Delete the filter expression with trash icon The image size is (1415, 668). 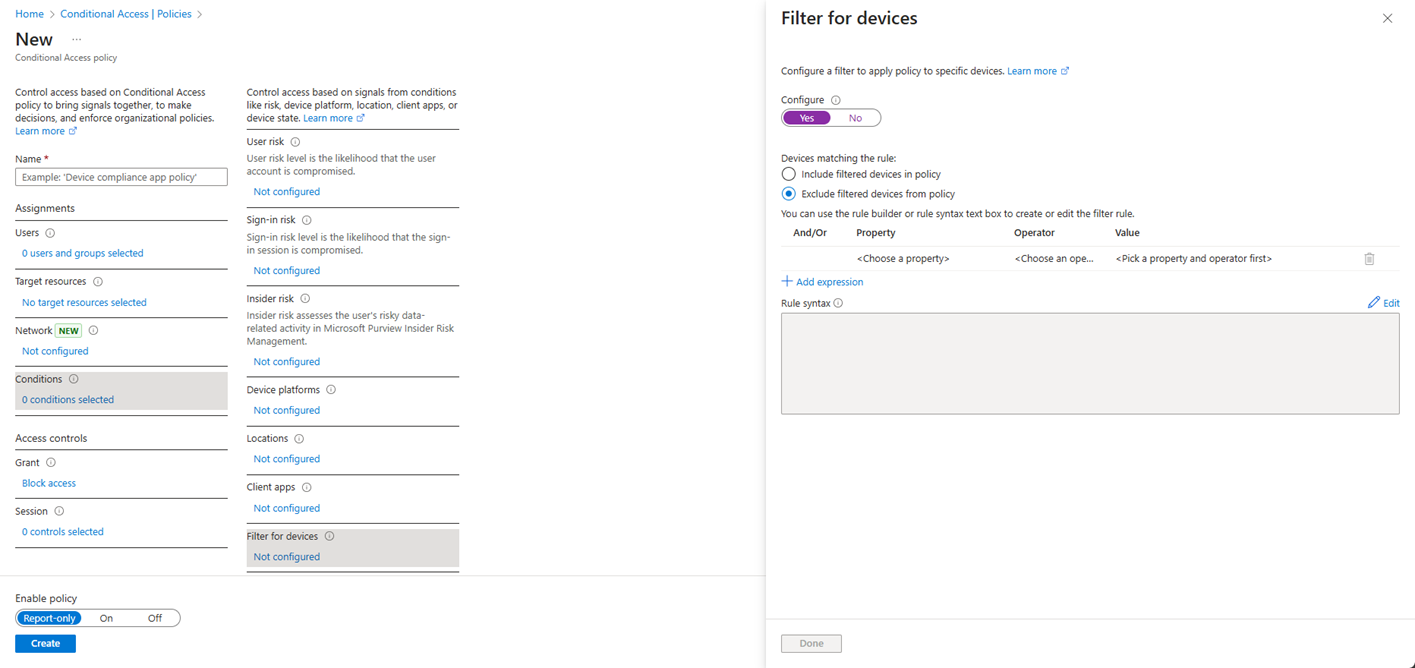click(x=1369, y=259)
